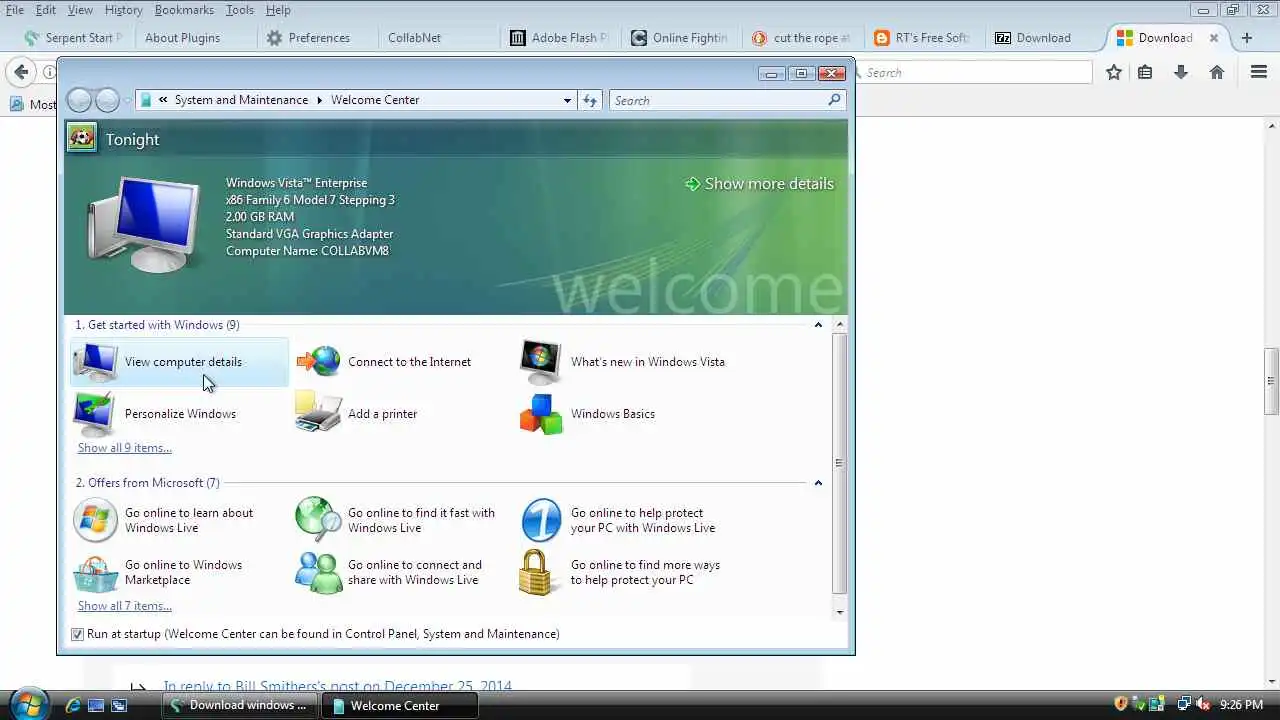
Task: Click Firefox back button
Action: pos(21,72)
